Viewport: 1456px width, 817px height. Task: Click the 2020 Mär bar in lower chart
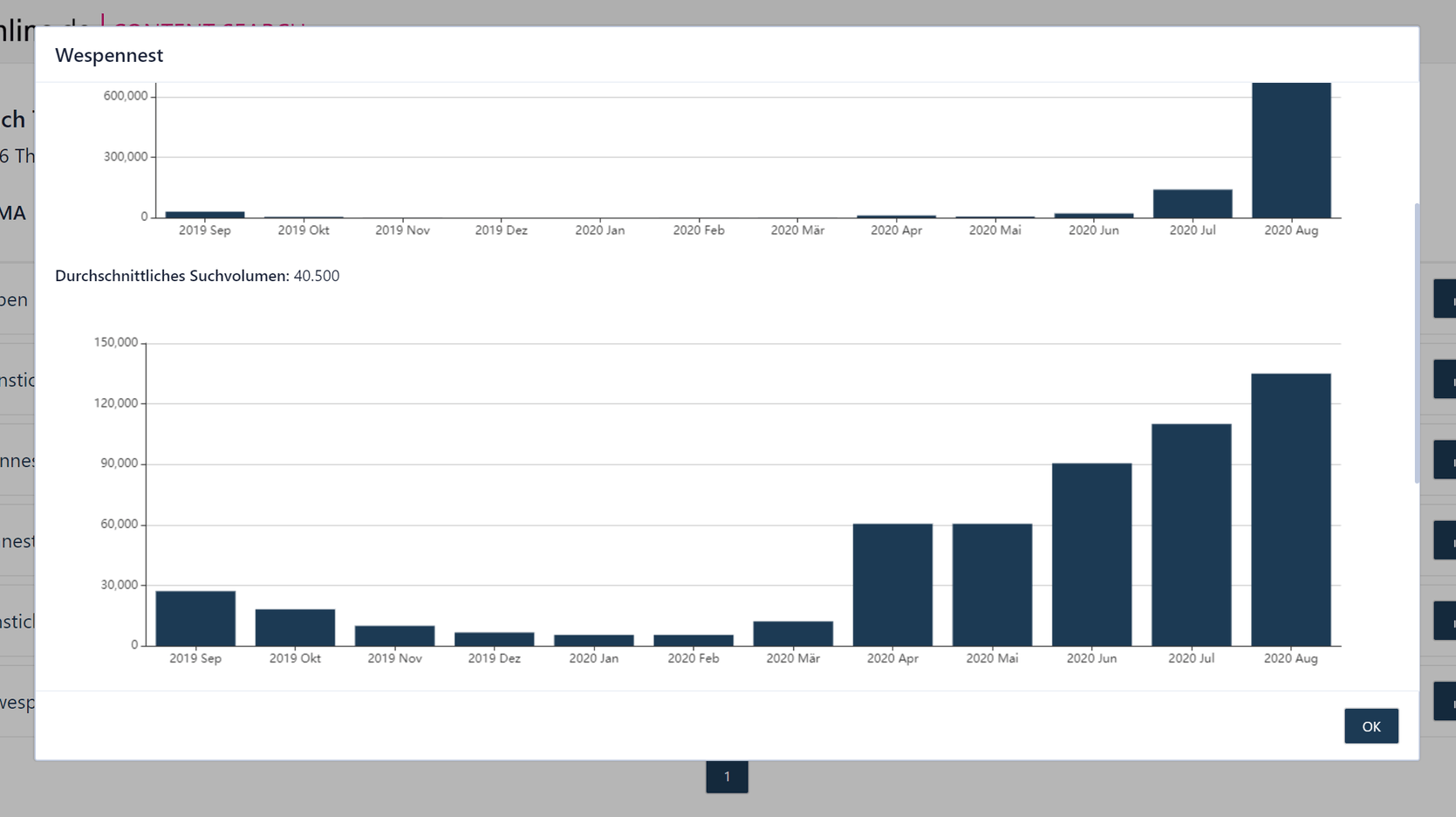(x=793, y=634)
